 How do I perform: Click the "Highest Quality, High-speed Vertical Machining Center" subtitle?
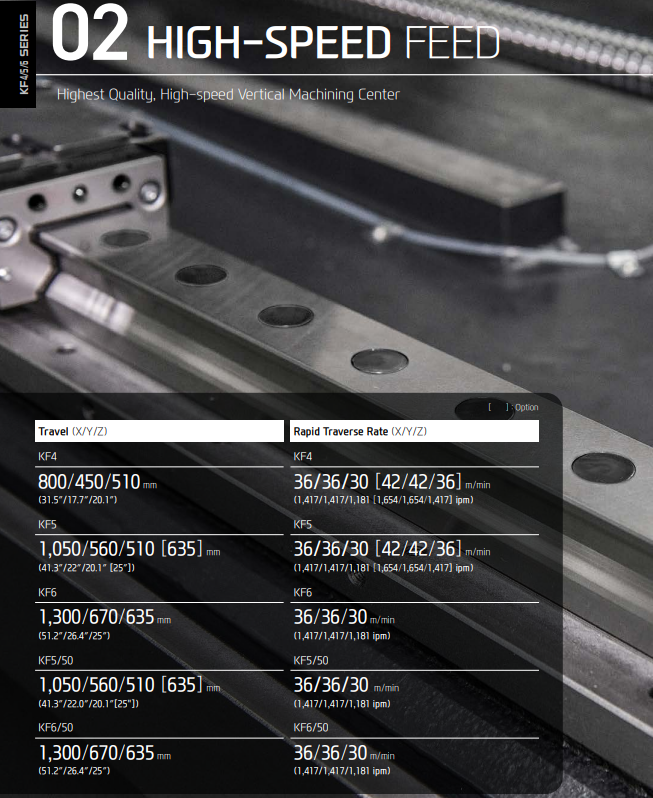tap(228, 94)
